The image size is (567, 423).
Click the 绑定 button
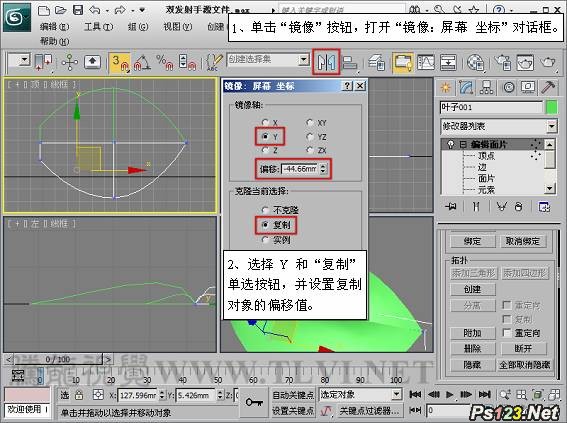click(472, 241)
